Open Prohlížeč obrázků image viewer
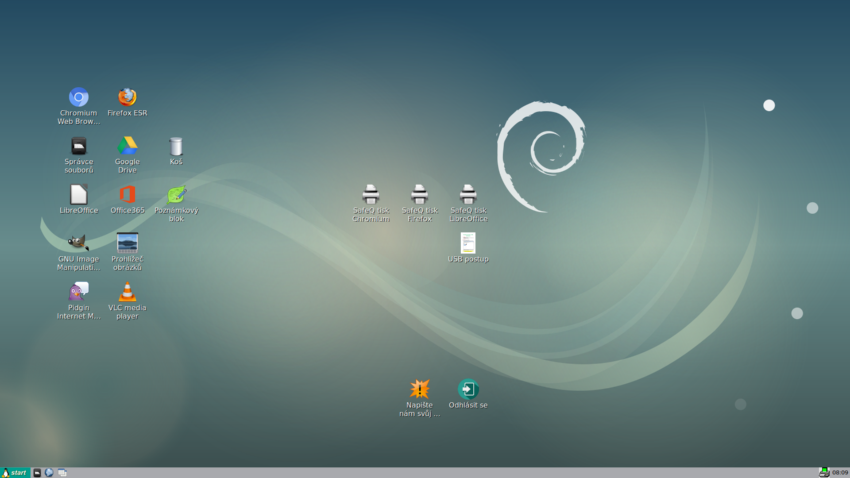Image resolution: width=850 pixels, height=478 pixels. click(127, 243)
